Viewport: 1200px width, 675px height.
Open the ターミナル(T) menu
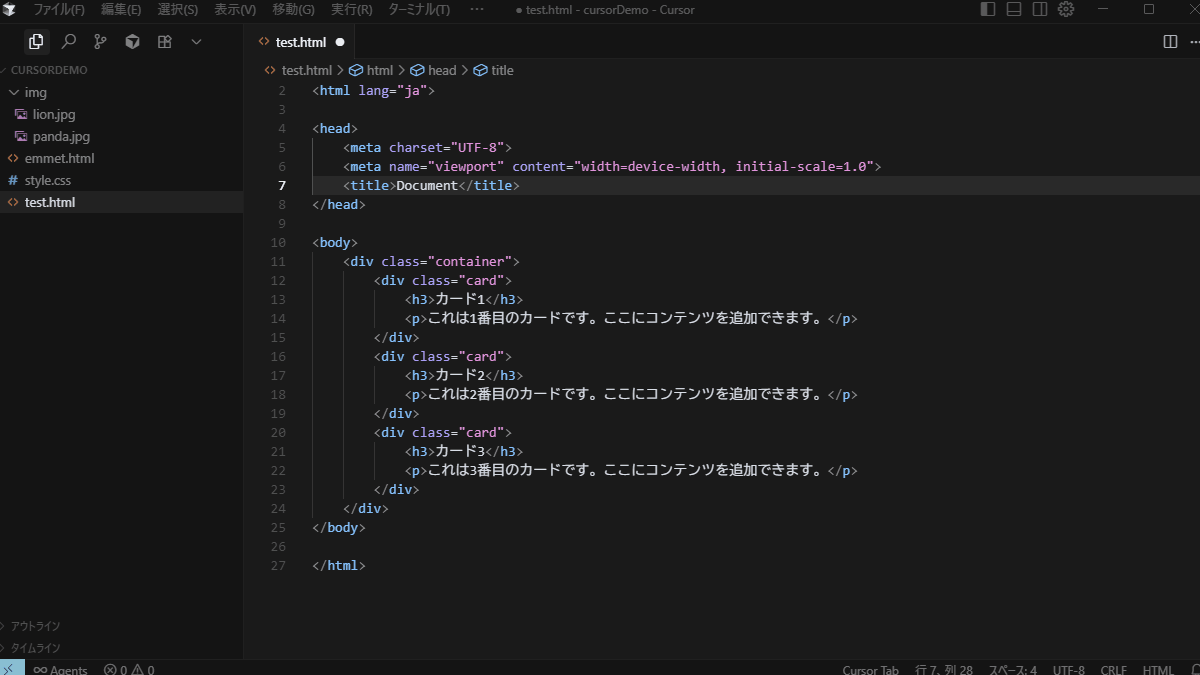[419, 10]
